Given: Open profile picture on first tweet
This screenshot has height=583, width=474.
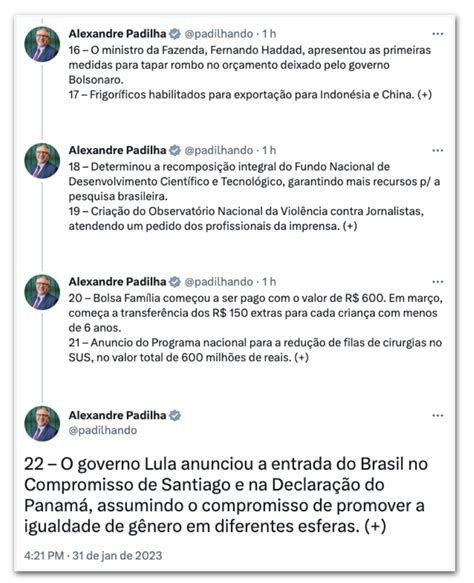Looking at the screenshot, I should (x=42, y=44).
